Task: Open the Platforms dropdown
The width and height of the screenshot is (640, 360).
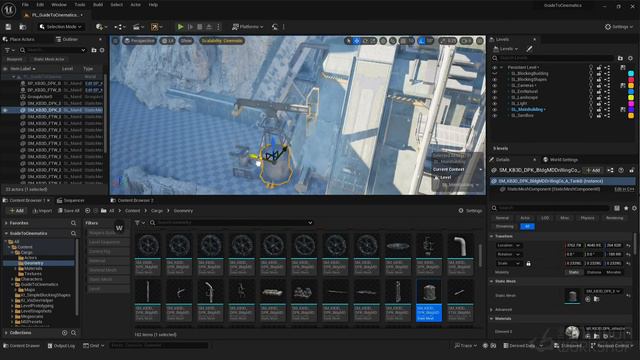Action: click(247, 27)
